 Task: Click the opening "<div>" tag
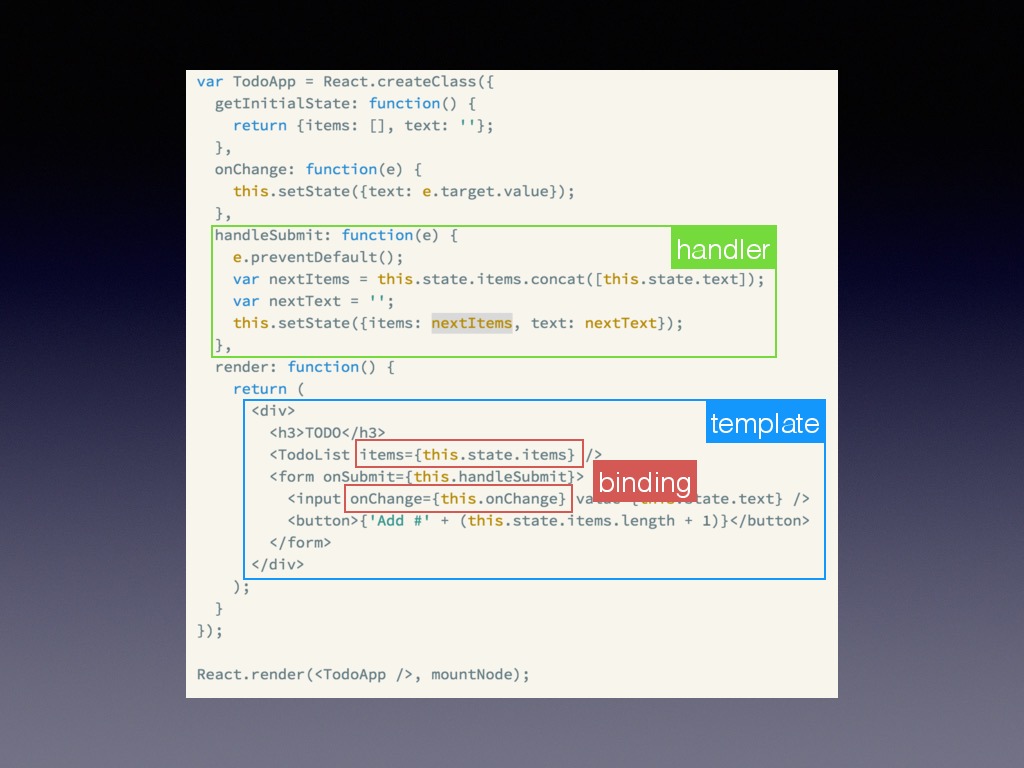(273, 411)
